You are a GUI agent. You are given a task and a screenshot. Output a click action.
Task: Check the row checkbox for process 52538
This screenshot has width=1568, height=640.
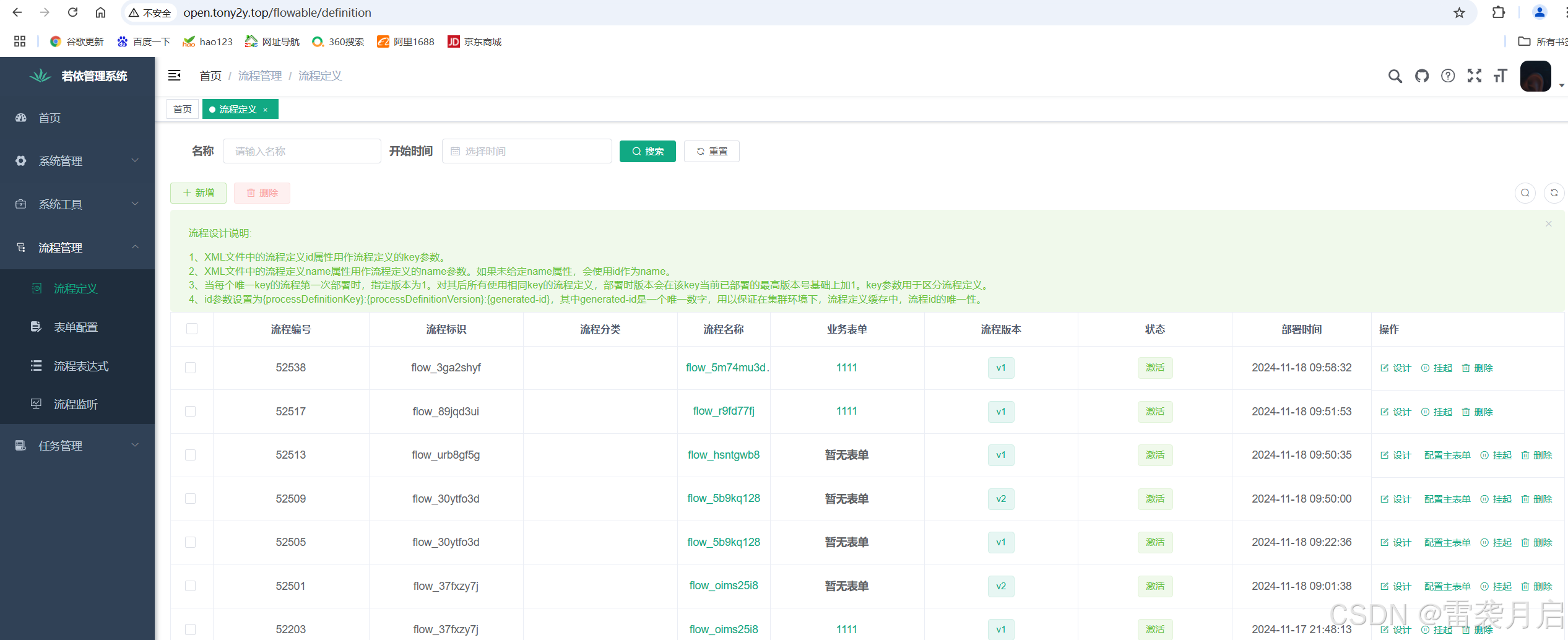[x=191, y=367]
